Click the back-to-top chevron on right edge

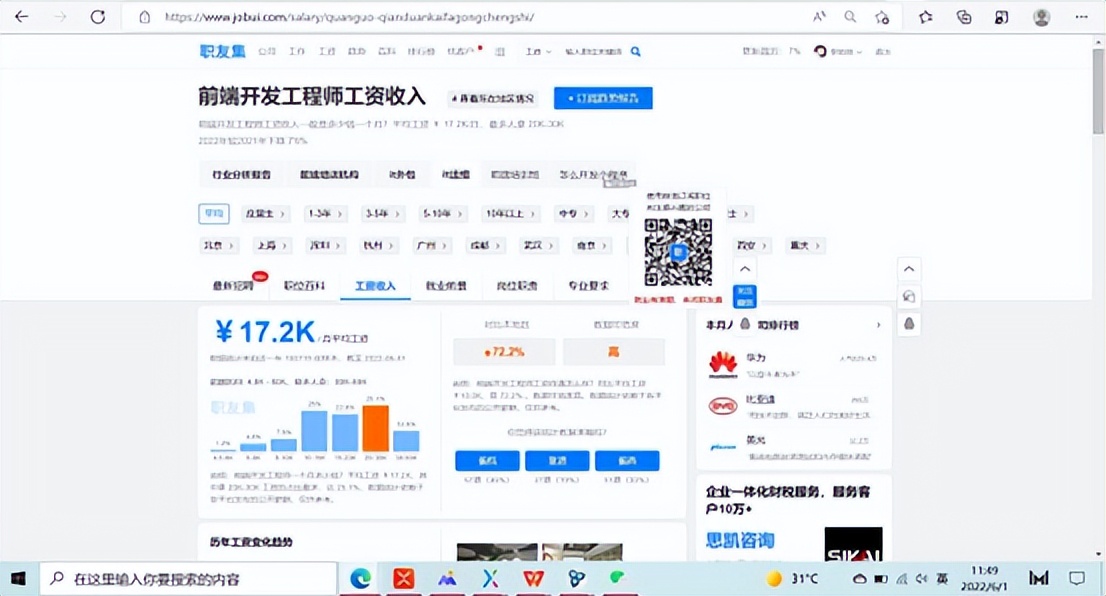click(908, 268)
